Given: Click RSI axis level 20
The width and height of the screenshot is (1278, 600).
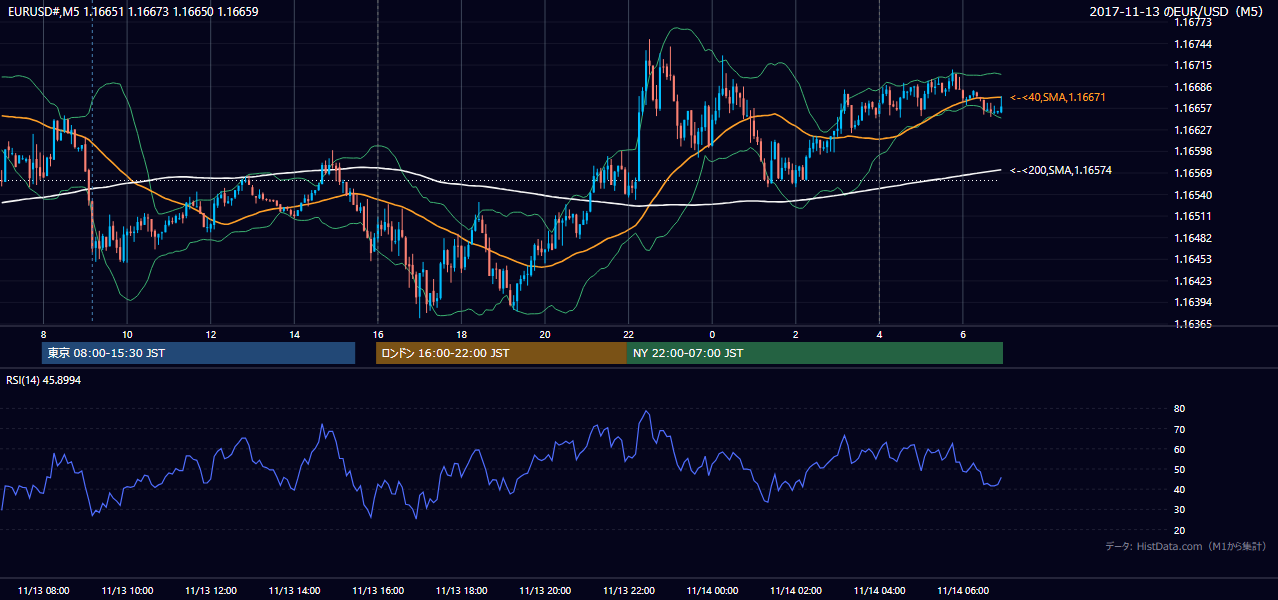Looking at the screenshot, I should pos(1179,530).
